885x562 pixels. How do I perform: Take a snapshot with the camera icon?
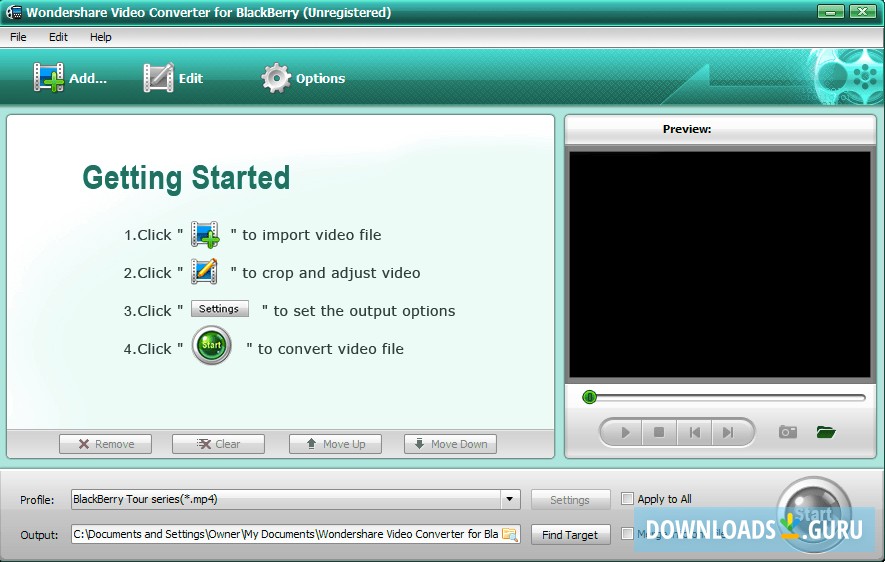pos(788,432)
